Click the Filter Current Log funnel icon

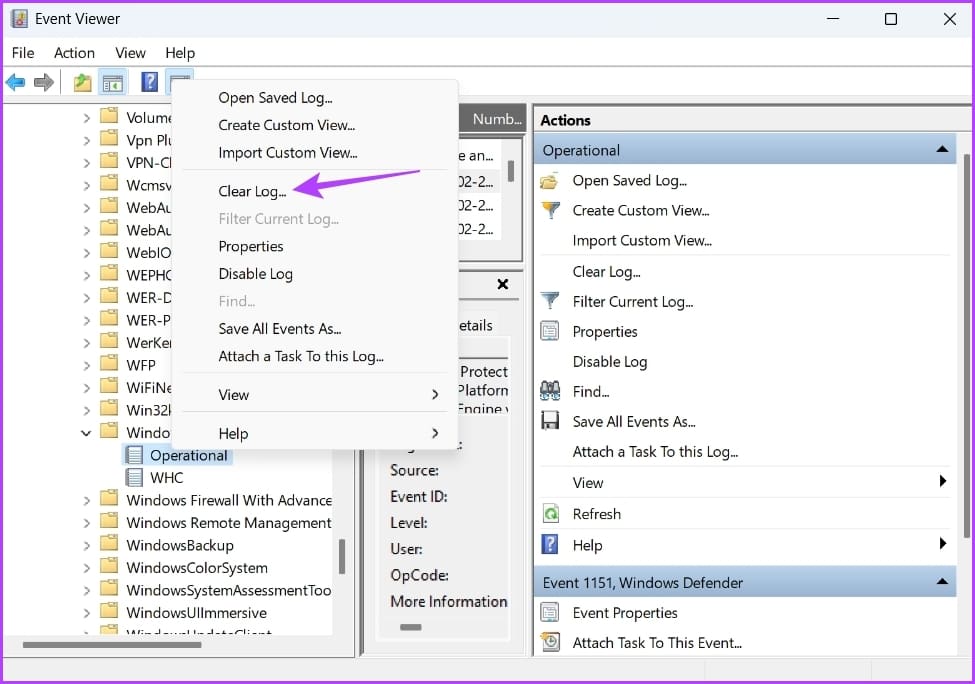coord(550,302)
